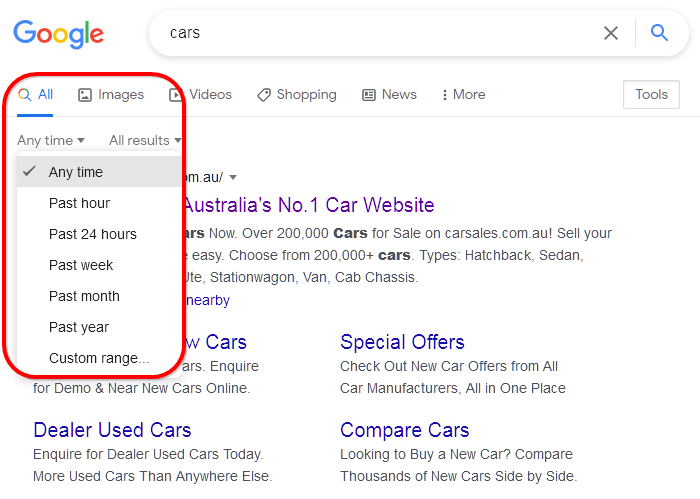
Task: Expand the arrow beside the .au/ URL
Action: (233, 178)
